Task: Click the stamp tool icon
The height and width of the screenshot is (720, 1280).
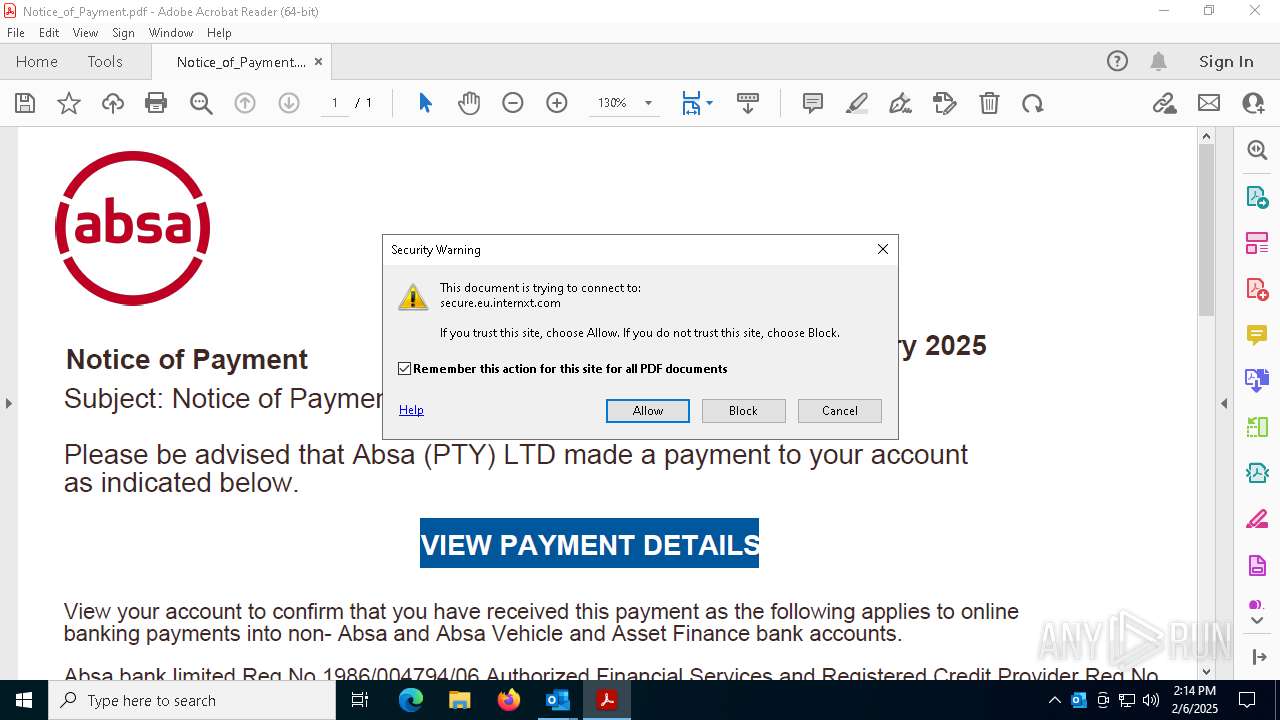Action: tap(944, 103)
